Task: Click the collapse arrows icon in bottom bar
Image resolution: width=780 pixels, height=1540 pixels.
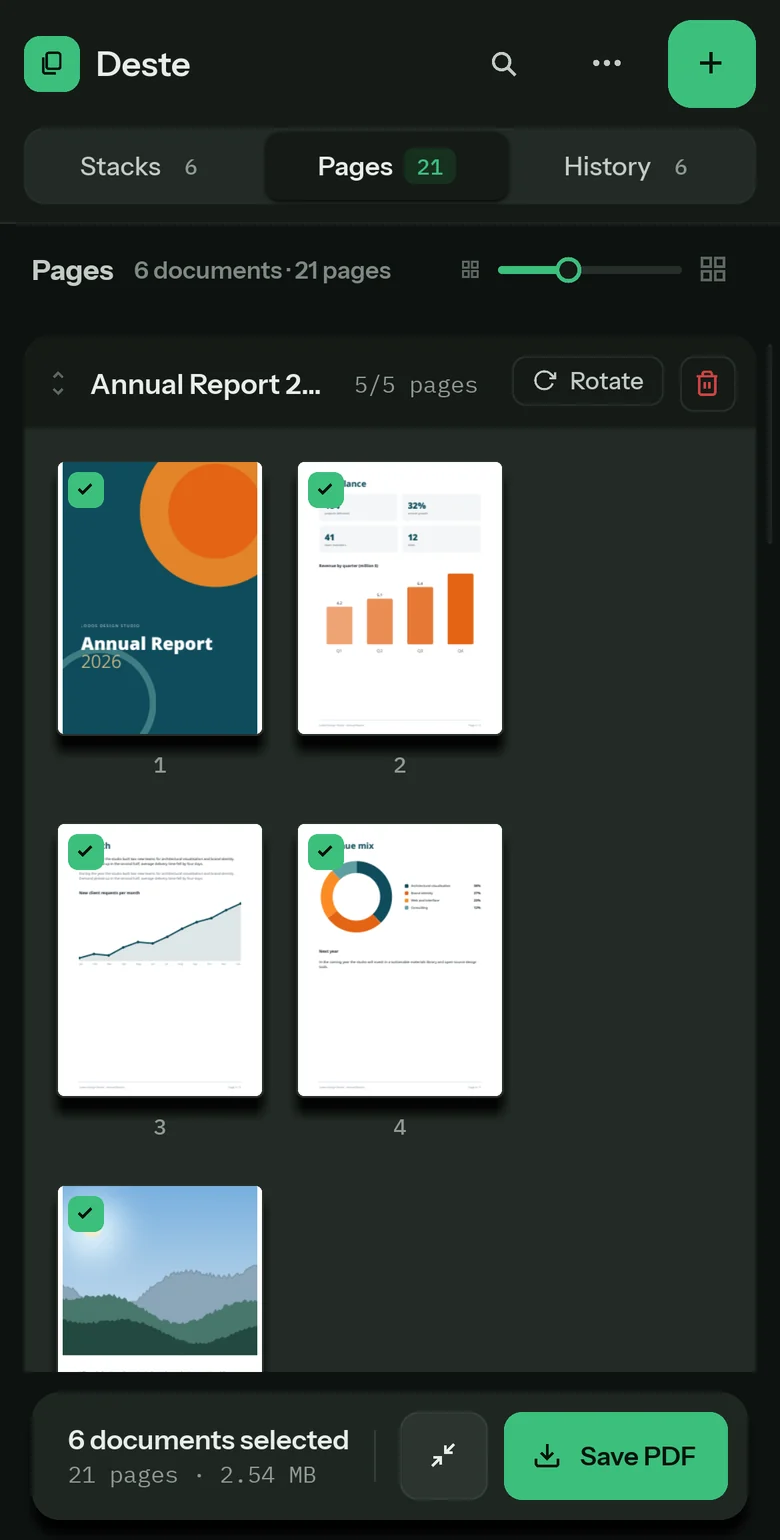Action: (x=443, y=1456)
